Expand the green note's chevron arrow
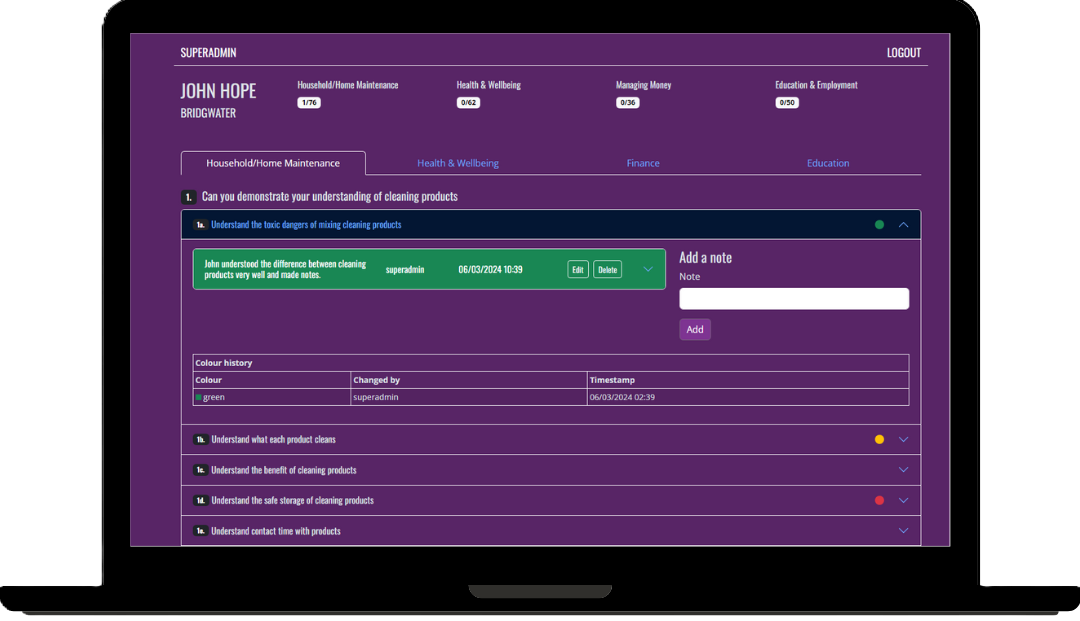 [647, 269]
